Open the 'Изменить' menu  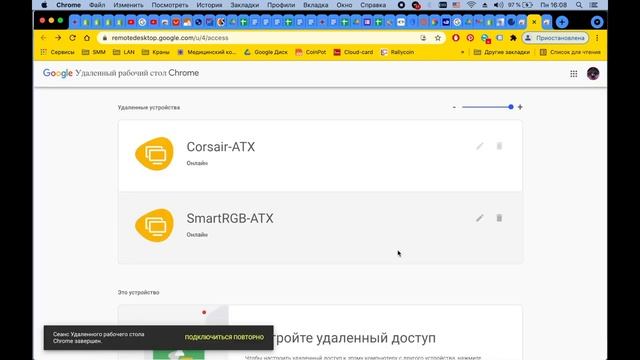[128, 5]
